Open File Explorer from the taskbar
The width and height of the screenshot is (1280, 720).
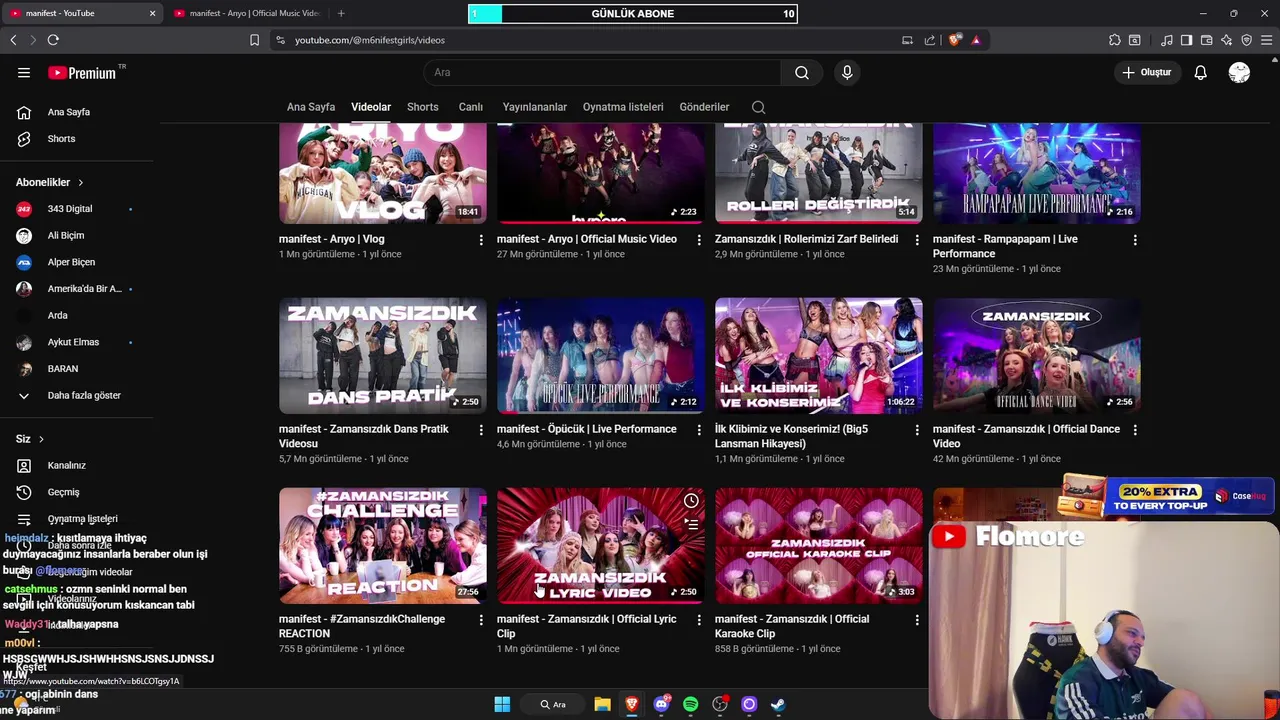tap(602, 704)
